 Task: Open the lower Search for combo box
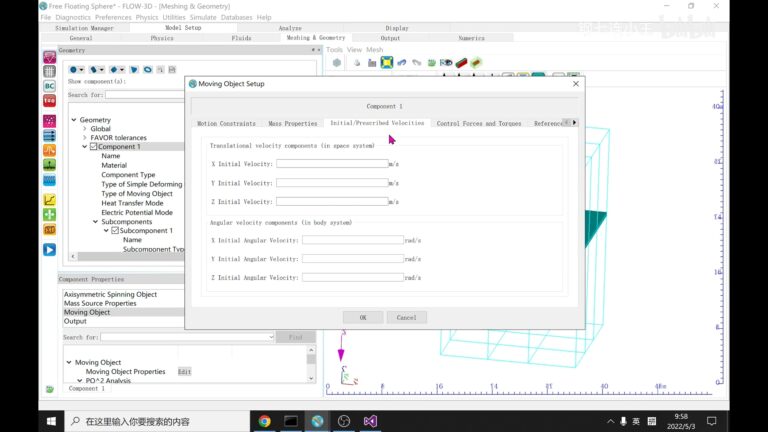click(187, 337)
